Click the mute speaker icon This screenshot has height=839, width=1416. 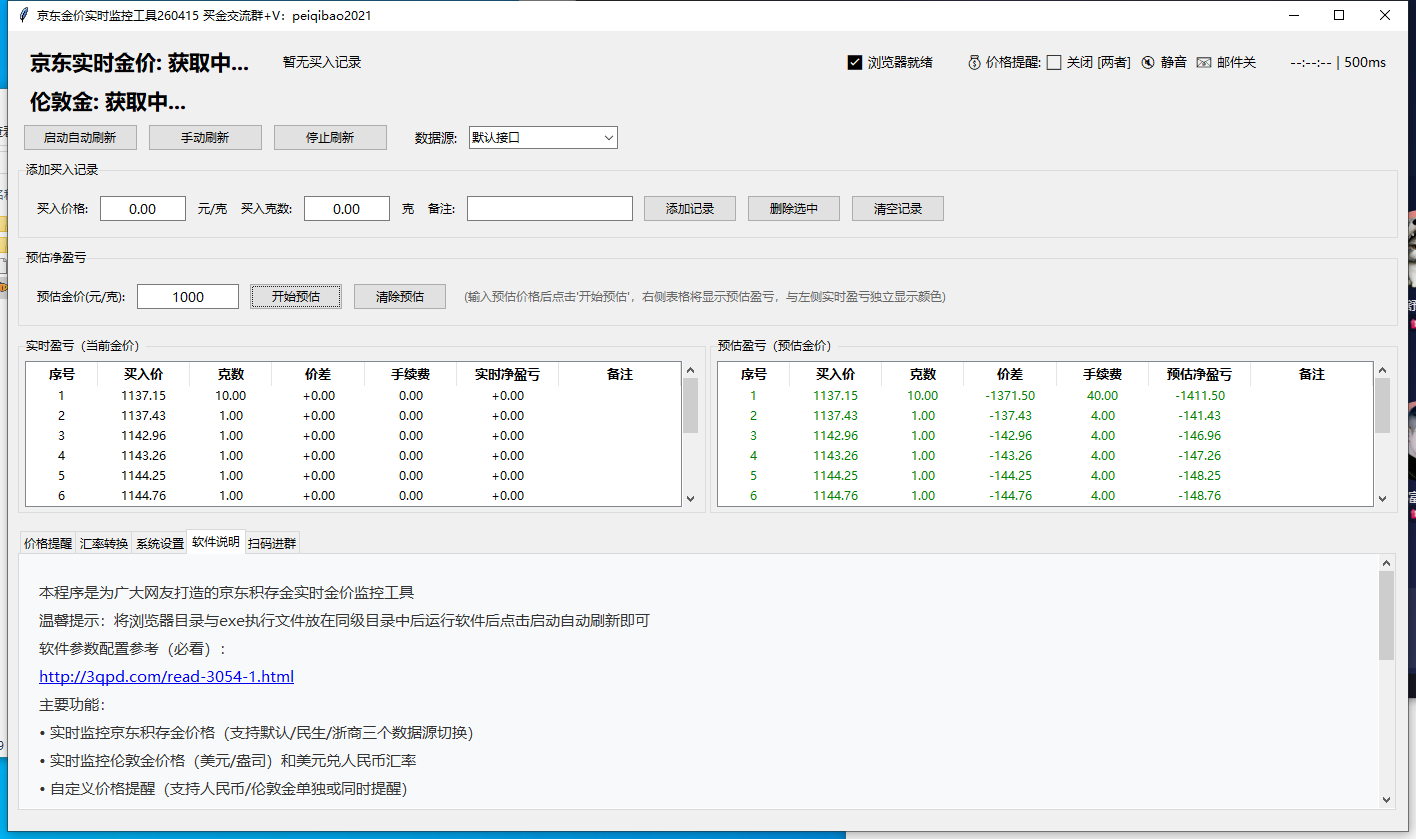(x=1146, y=61)
